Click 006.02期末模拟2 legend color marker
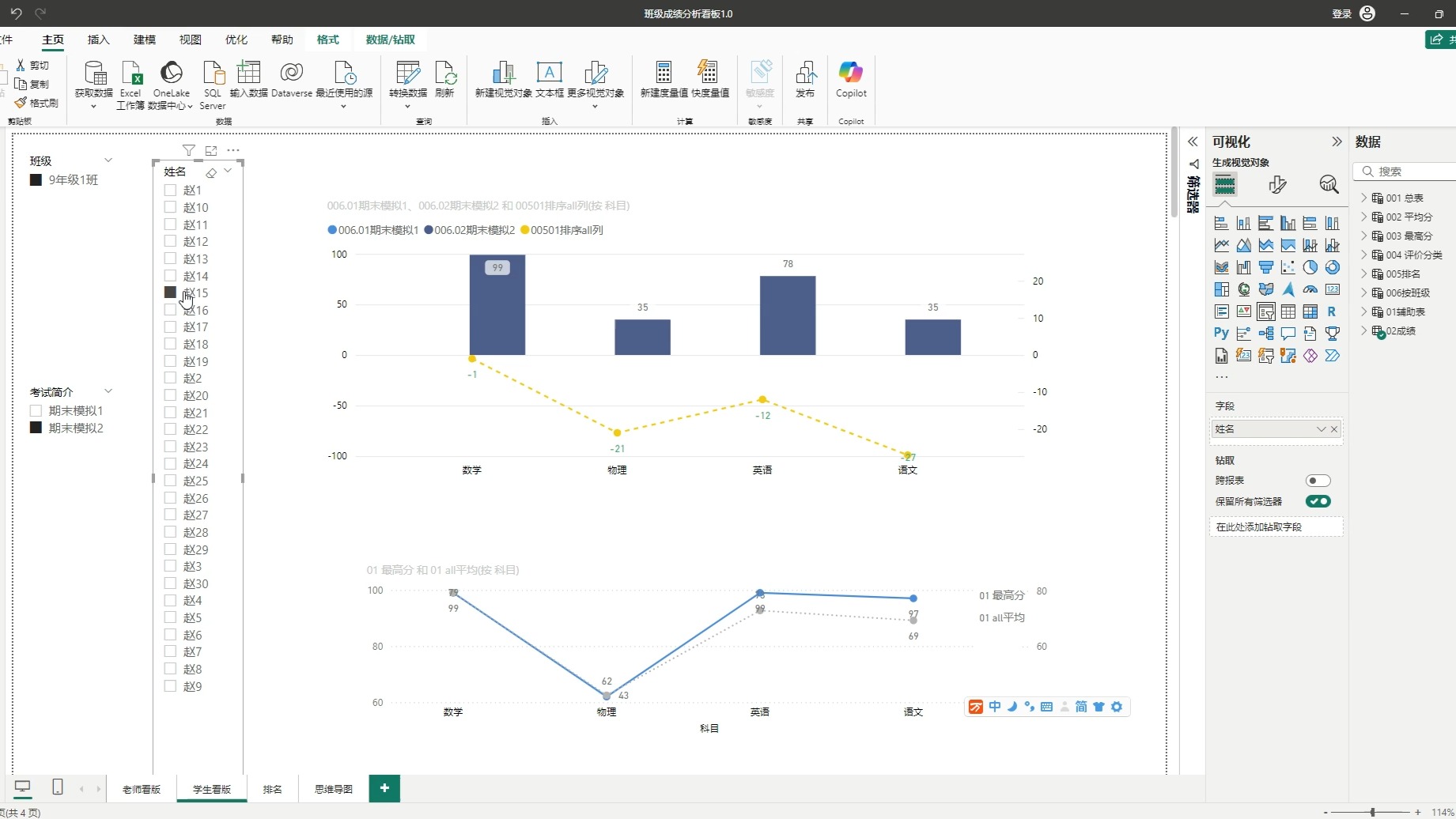The height and width of the screenshot is (819, 1456). (429, 230)
